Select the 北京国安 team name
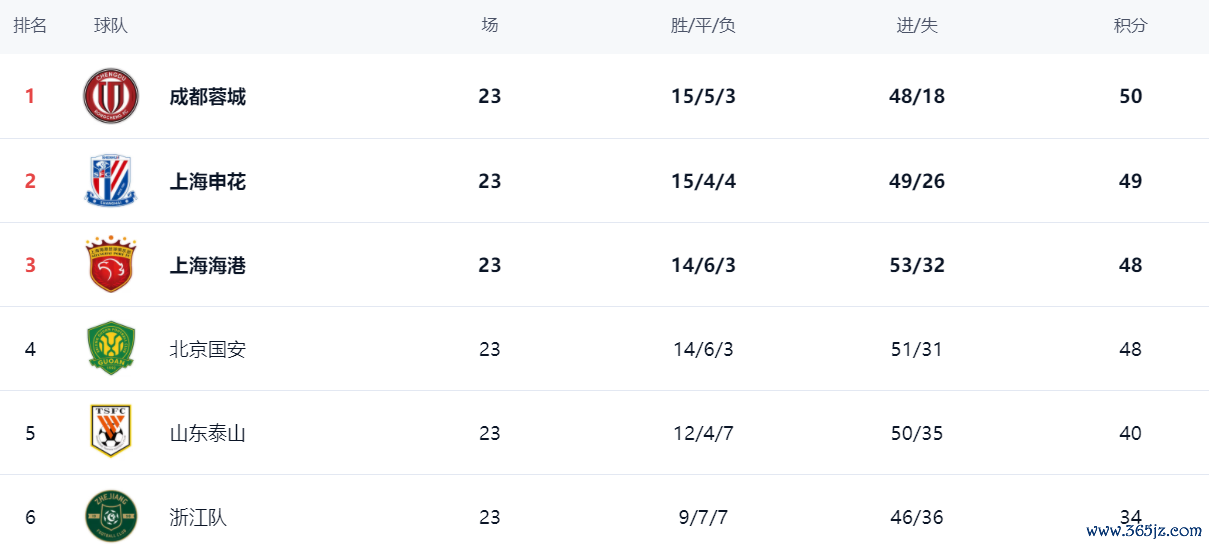Image resolution: width=1209 pixels, height=546 pixels. [207, 349]
